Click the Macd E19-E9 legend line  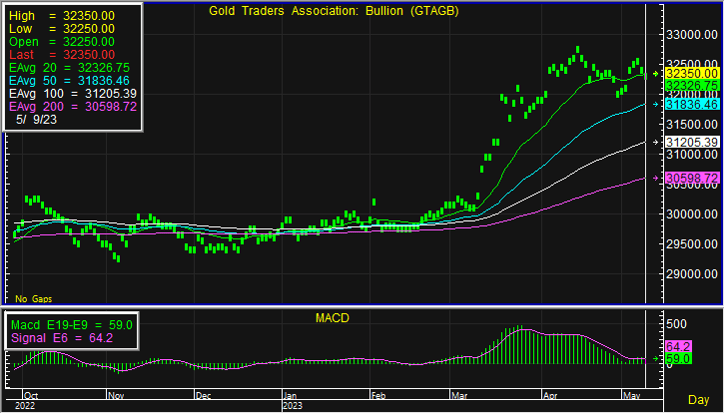(x=65, y=325)
